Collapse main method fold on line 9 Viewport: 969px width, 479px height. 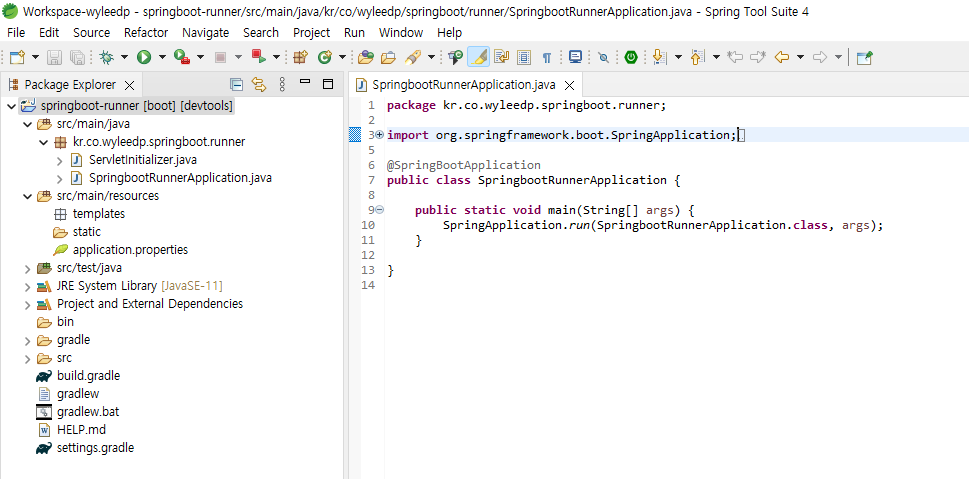(x=379, y=210)
